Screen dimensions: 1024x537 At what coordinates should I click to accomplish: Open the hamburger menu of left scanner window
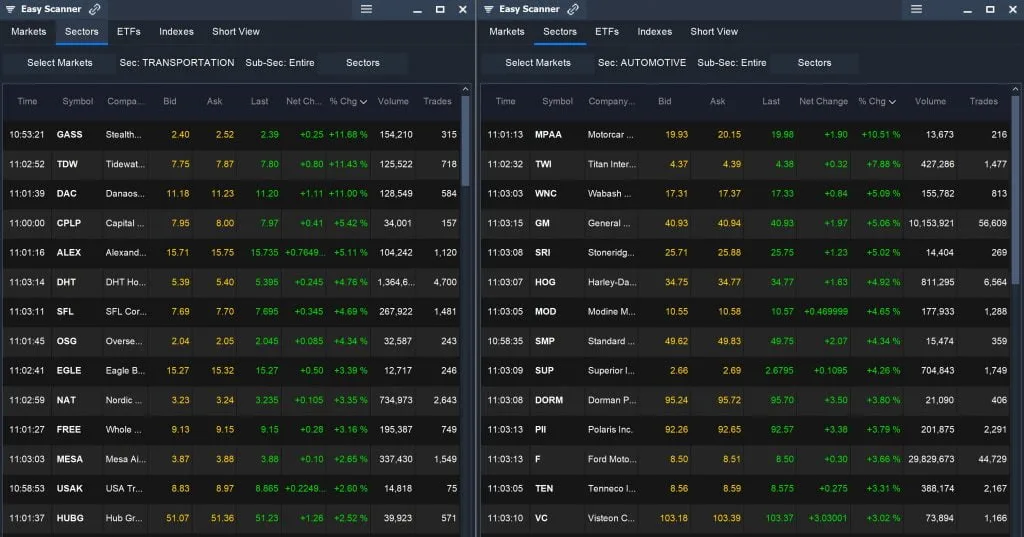click(x=366, y=9)
